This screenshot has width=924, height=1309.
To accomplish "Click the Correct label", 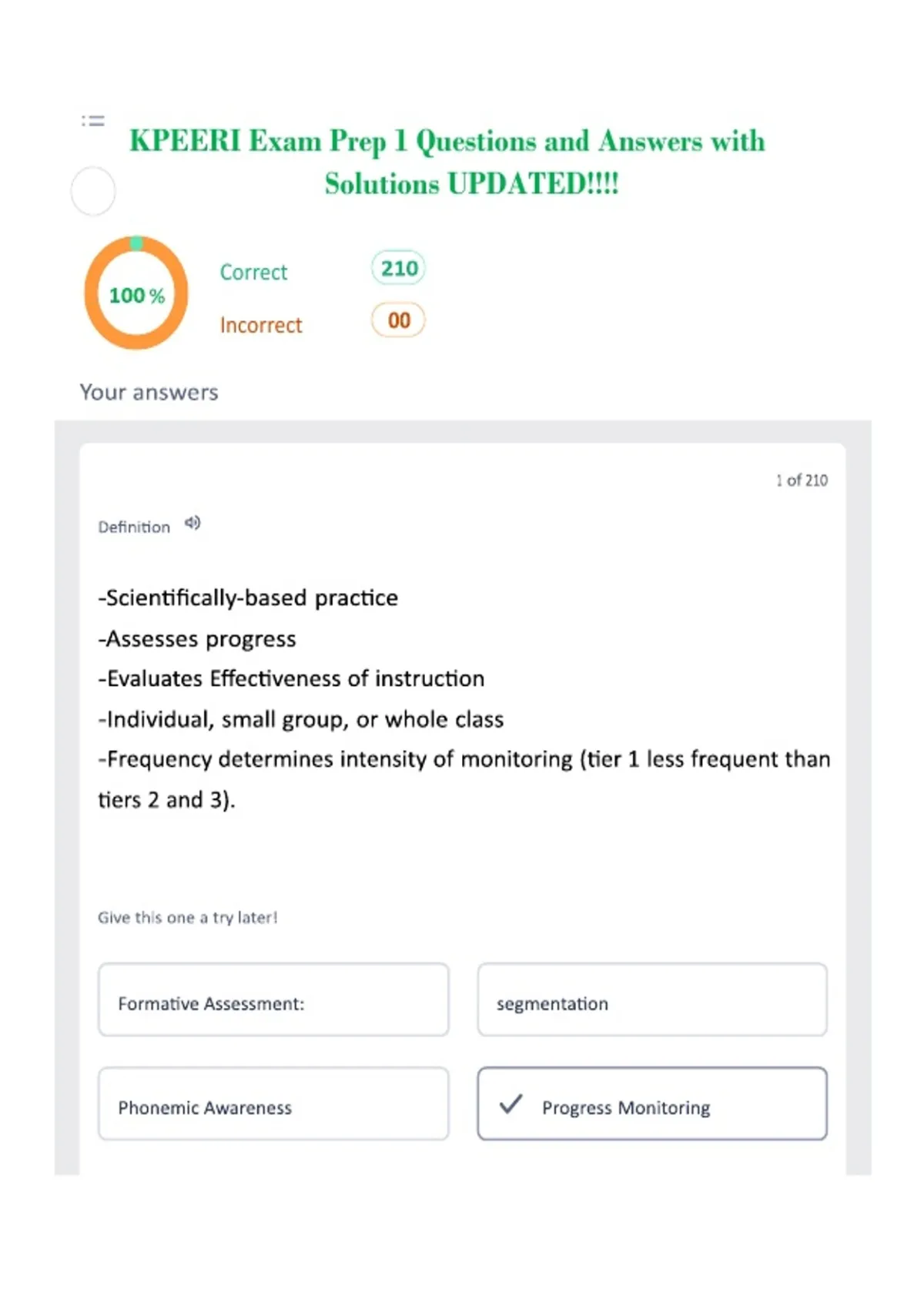I will [x=253, y=273].
